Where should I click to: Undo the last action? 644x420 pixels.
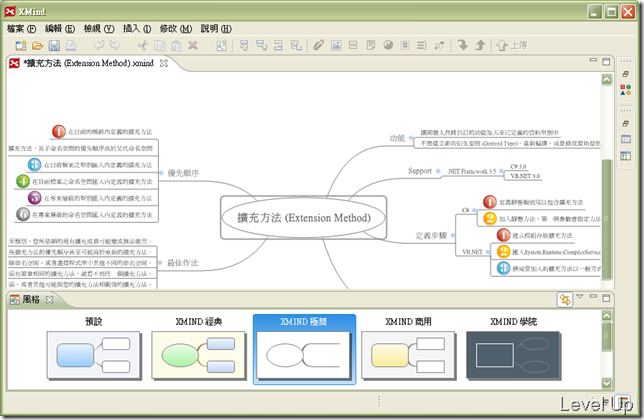(99, 45)
